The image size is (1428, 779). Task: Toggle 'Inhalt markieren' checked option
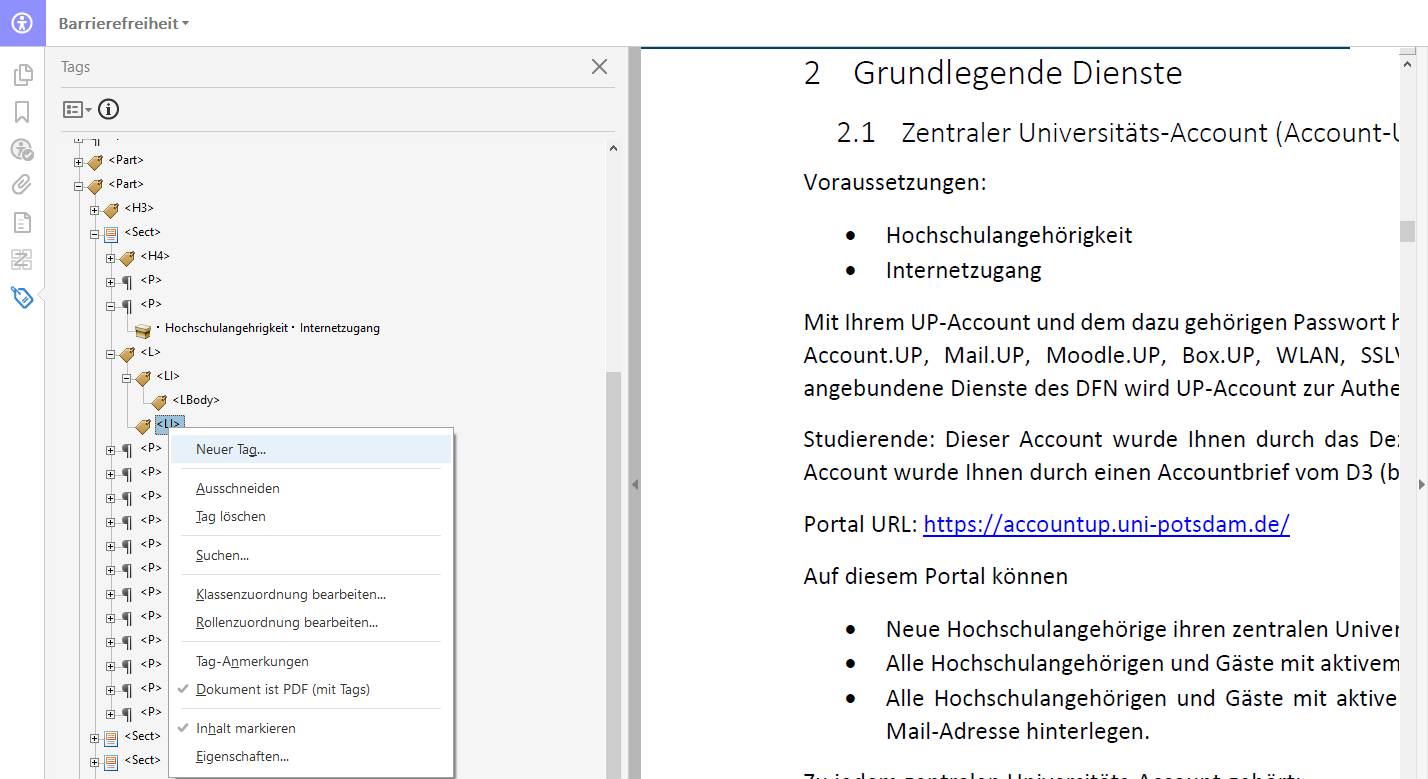point(246,729)
